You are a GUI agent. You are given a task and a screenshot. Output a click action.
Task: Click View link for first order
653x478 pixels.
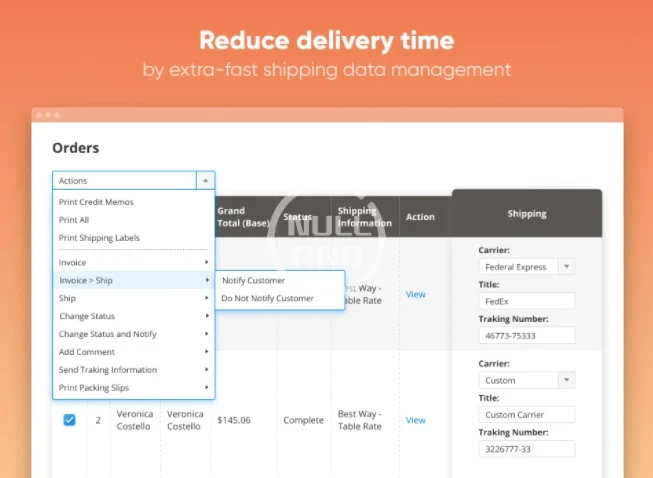[x=415, y=294]
